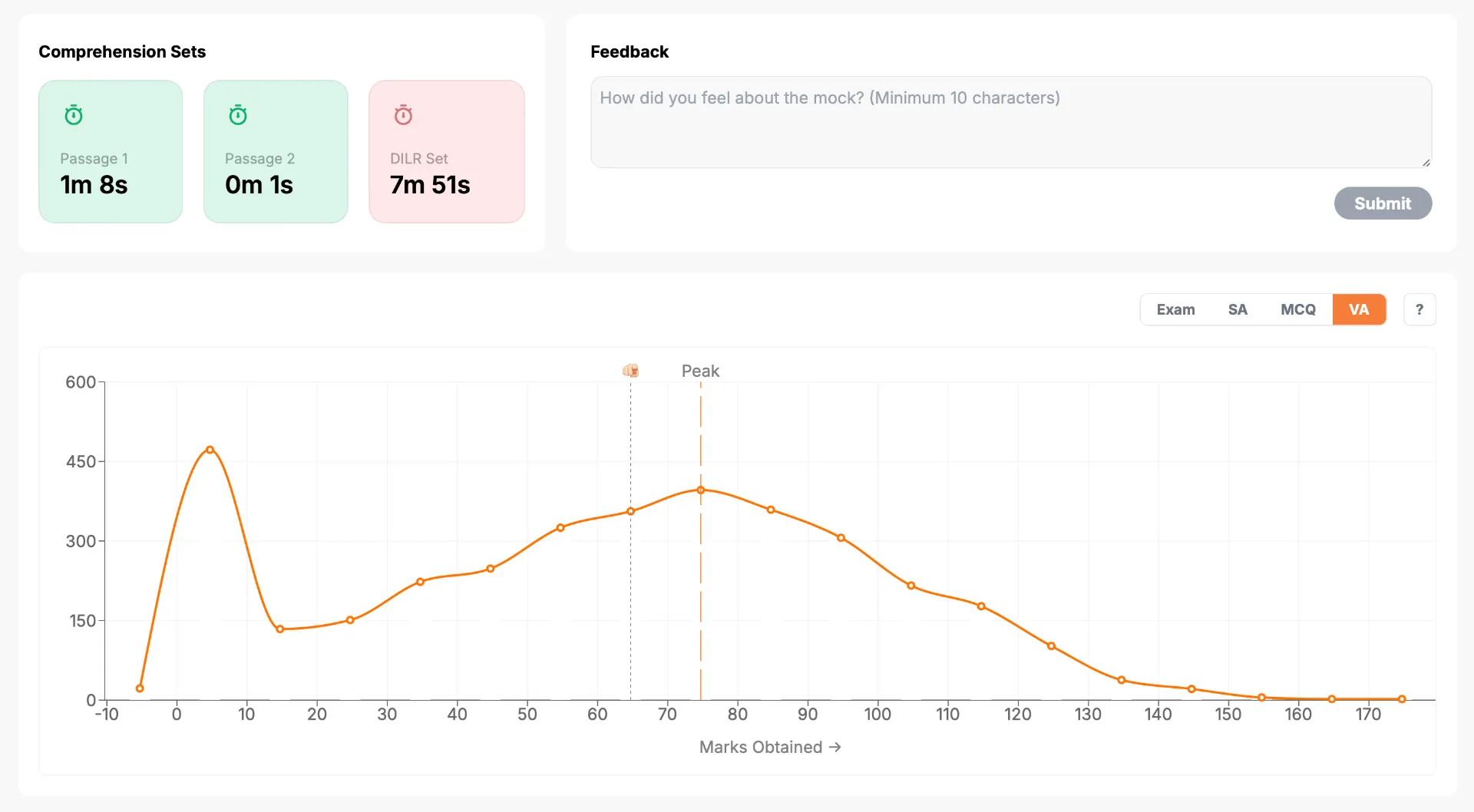Select the VA tab

pyautogui.click(x=1359, y=309)
